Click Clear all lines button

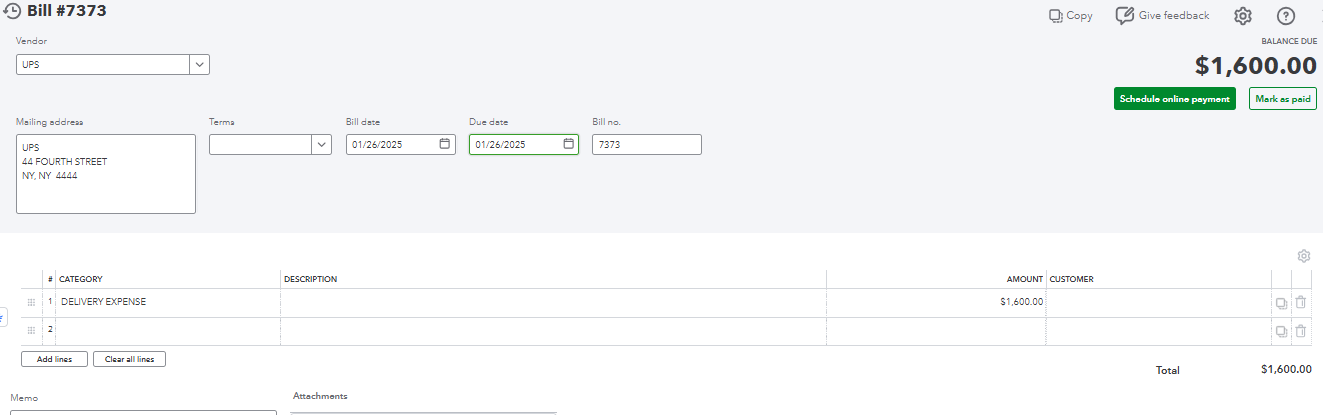130,359
